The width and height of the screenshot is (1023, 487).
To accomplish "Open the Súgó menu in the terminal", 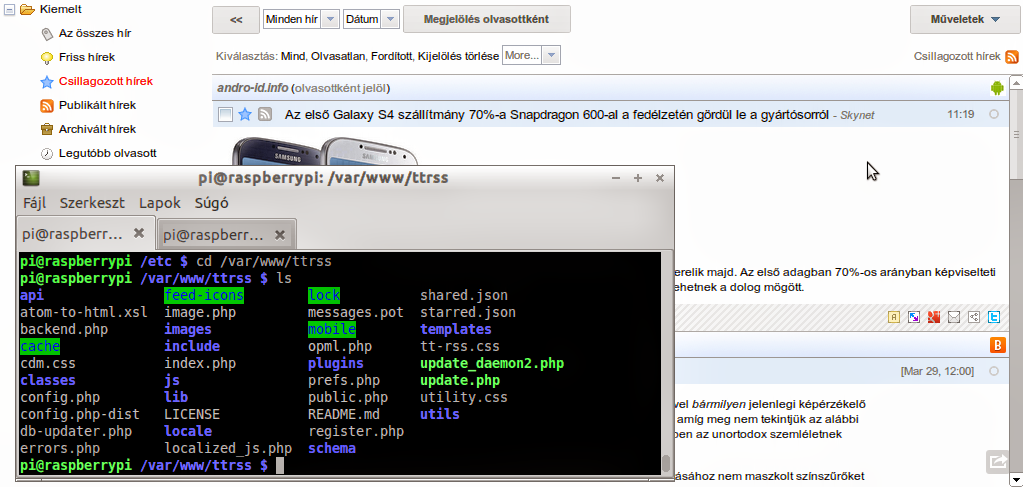I will coord(211,203).
